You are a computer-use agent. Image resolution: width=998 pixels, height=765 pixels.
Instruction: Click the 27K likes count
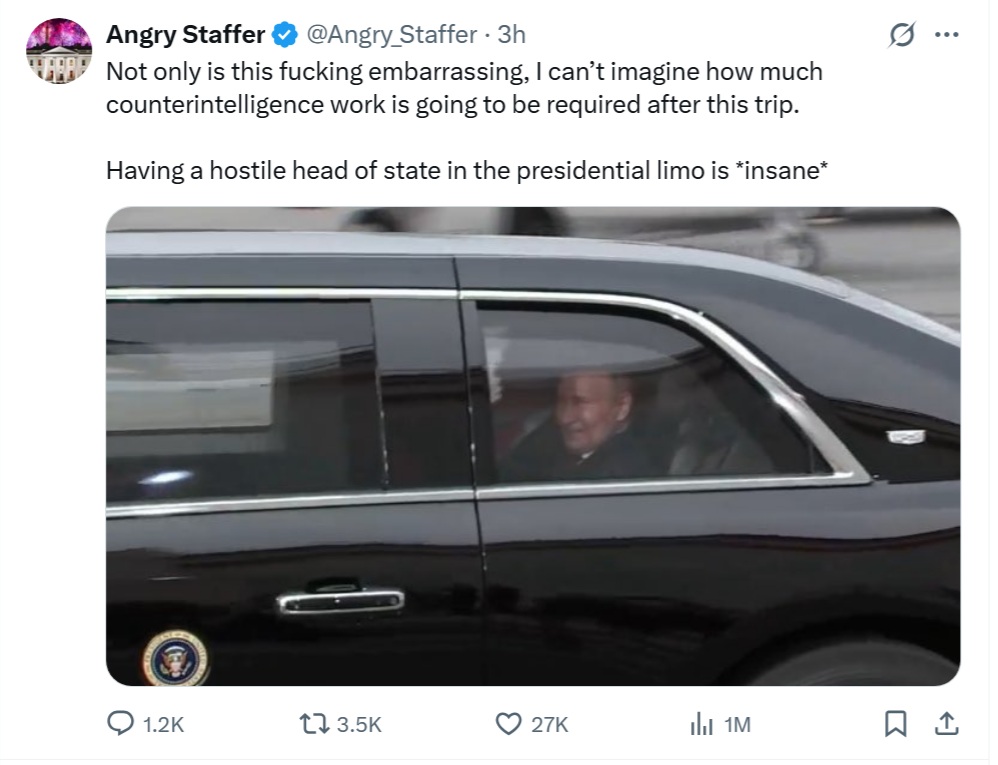550,724
